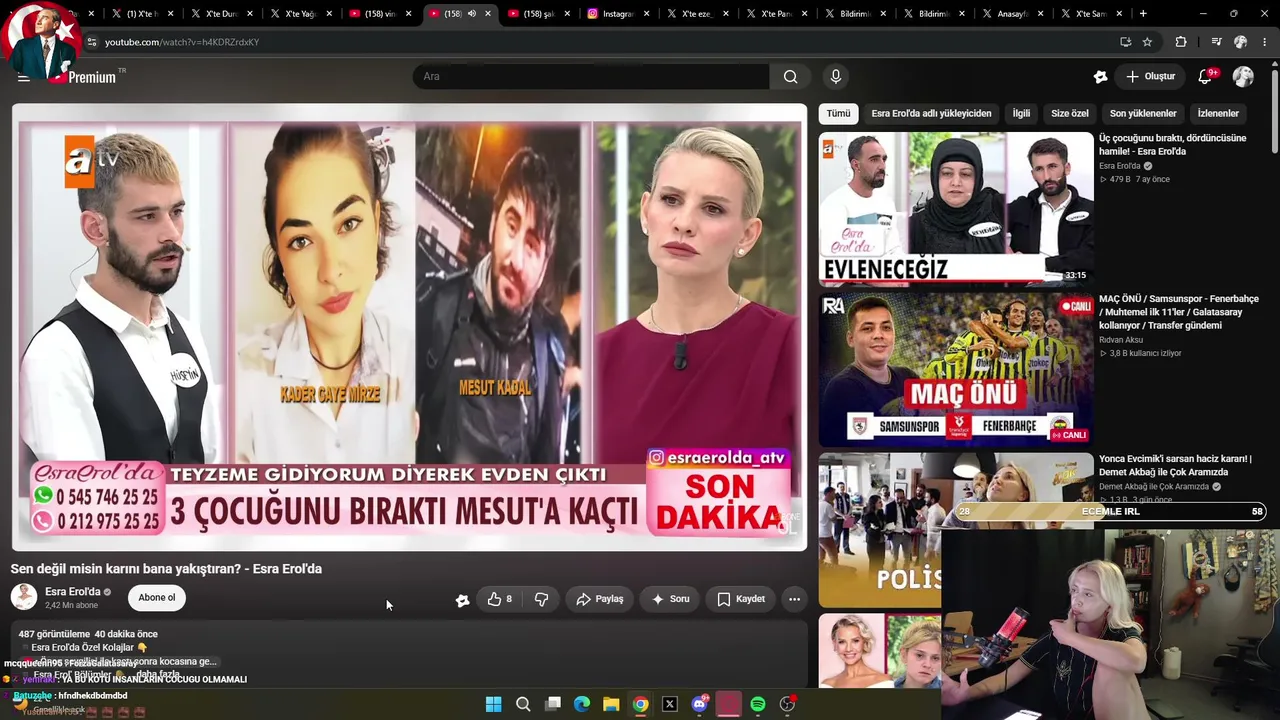This screenshot has width=1280, height=720.
Task: Click the youtube.com address bar URL
Action: click(182, 42)
